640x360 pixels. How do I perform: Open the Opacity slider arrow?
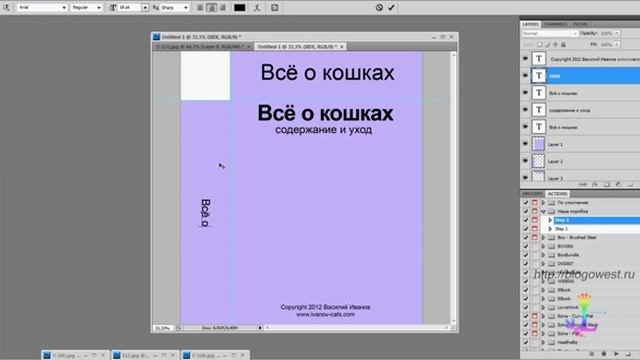pyautogui.click(x=617, y=33)
